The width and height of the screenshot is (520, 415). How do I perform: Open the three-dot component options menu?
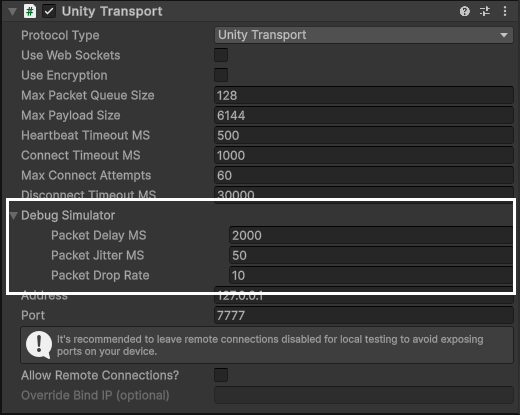click(x=505, y=11)
